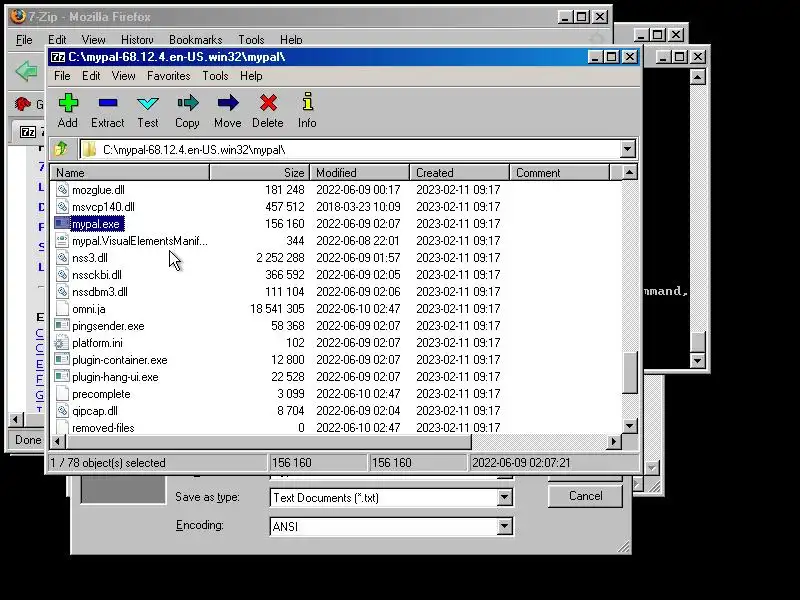Click the msvcp140.dll file icon
This screenshot has height=600, width=800.
[62, 207]
